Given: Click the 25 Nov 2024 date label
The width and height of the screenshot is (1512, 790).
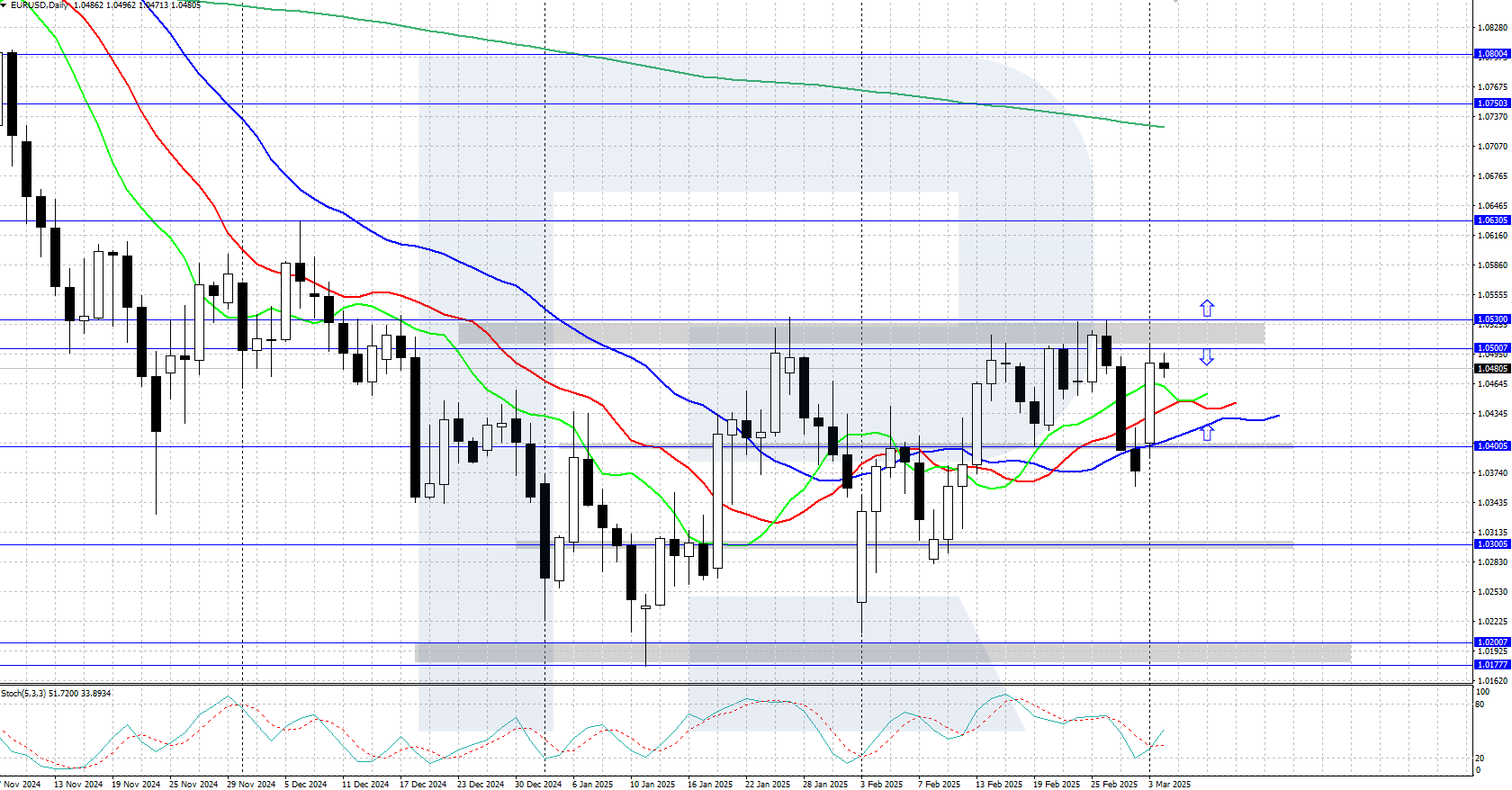Looking at the screenshot, I should tap(193, 785).
